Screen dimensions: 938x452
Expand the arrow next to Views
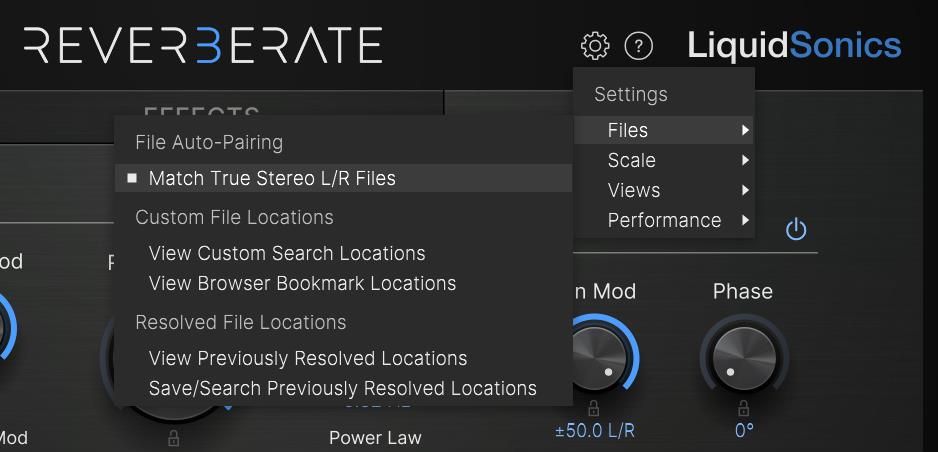[745, 190]
